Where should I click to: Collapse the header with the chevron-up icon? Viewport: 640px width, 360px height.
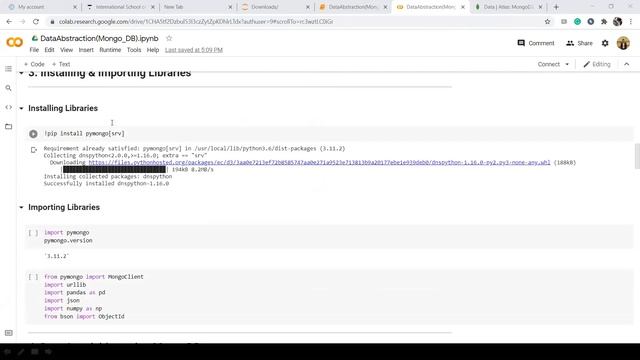(x=627, y=64)
